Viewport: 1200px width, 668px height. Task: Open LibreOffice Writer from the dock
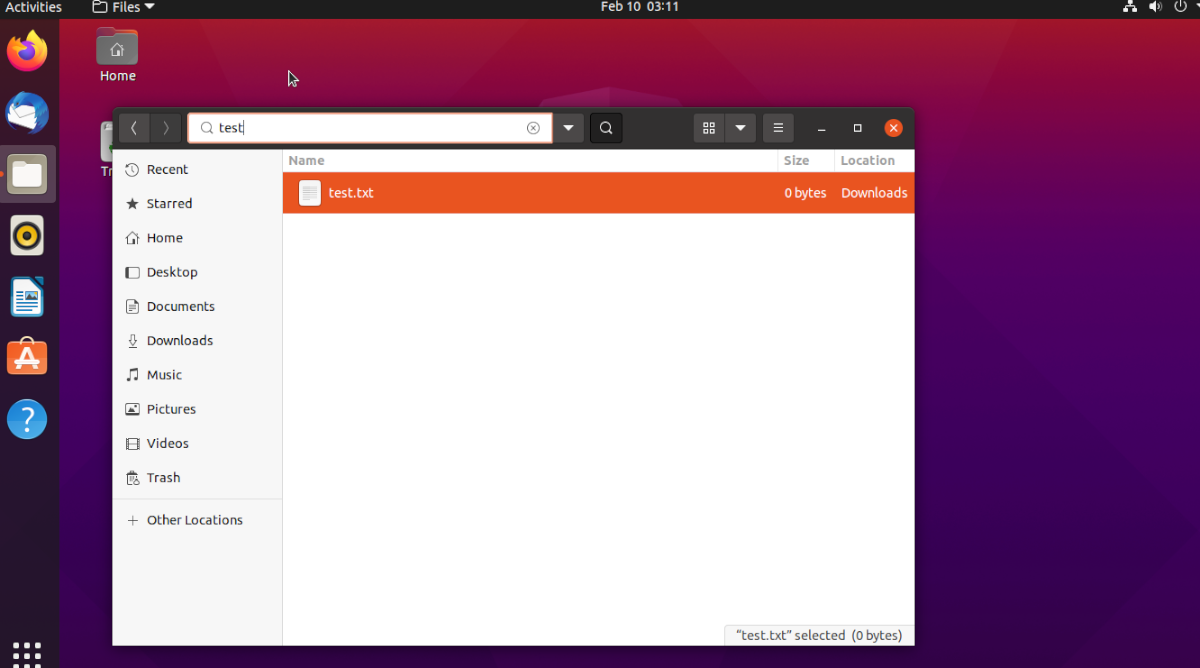[x=27, y=296]
